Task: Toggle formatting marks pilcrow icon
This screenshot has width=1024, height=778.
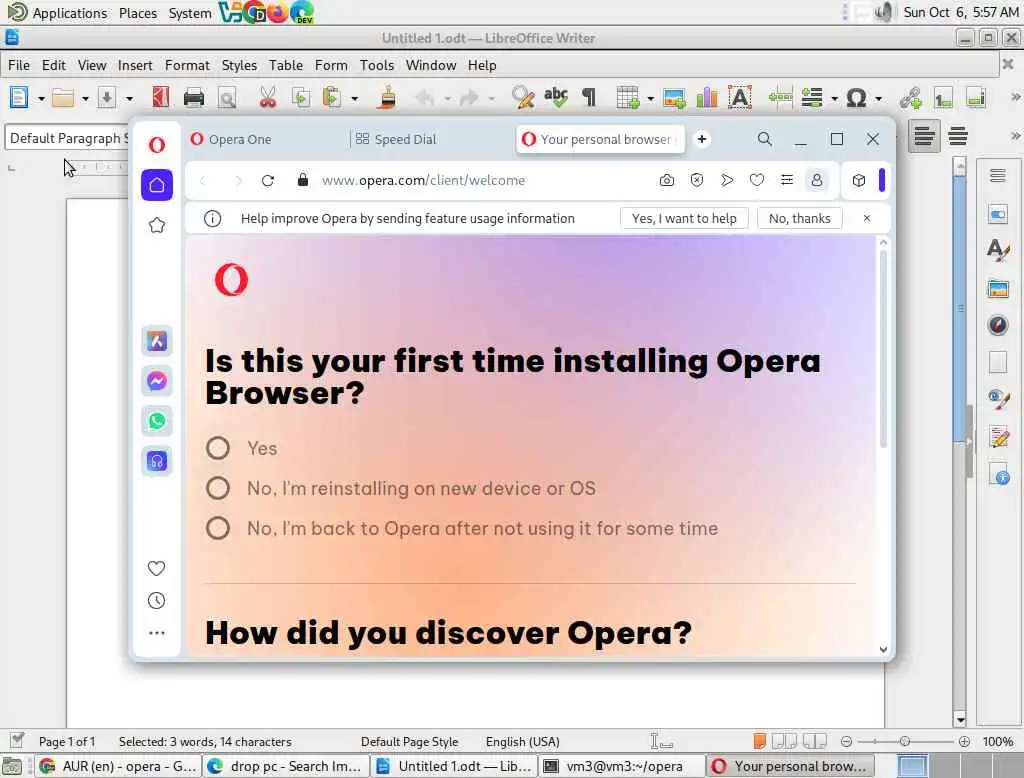Action: click(589, 98)
